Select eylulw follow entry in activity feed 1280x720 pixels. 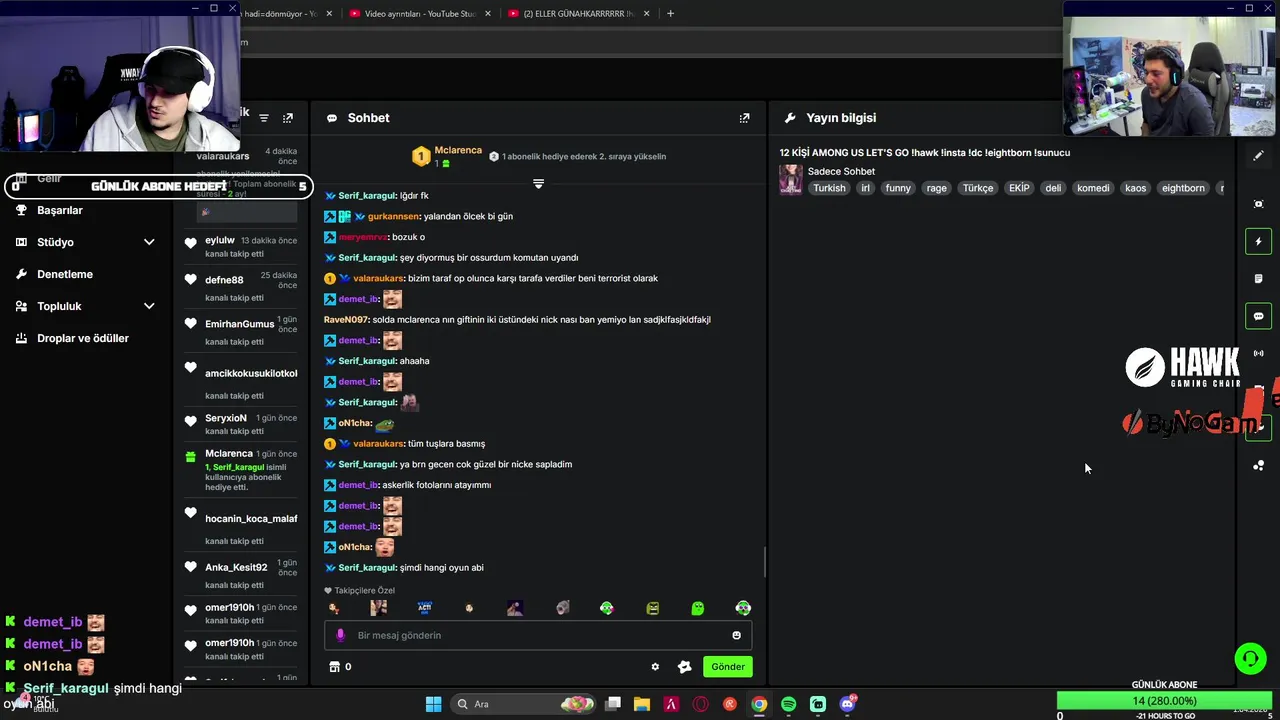tap(240, 246)
